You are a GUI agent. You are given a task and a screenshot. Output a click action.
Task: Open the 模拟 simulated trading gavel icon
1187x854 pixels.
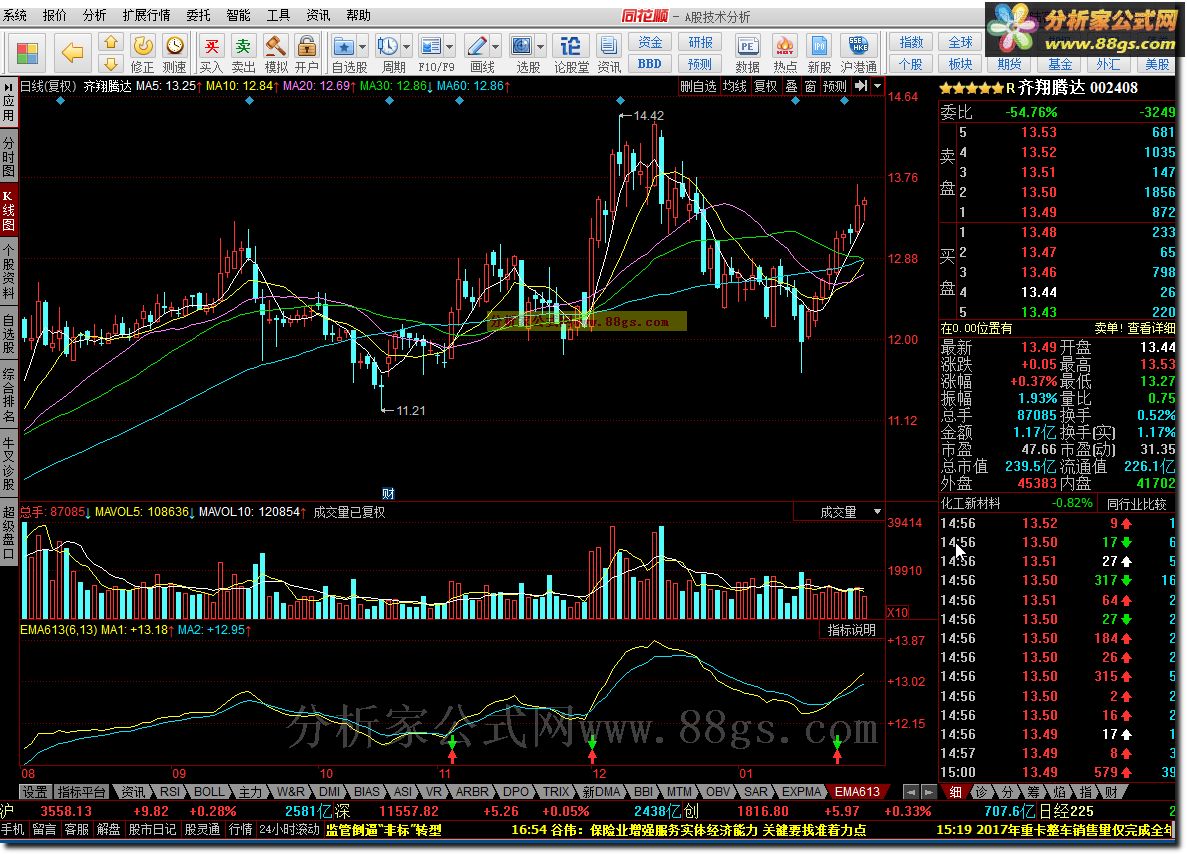coord(275,54)
